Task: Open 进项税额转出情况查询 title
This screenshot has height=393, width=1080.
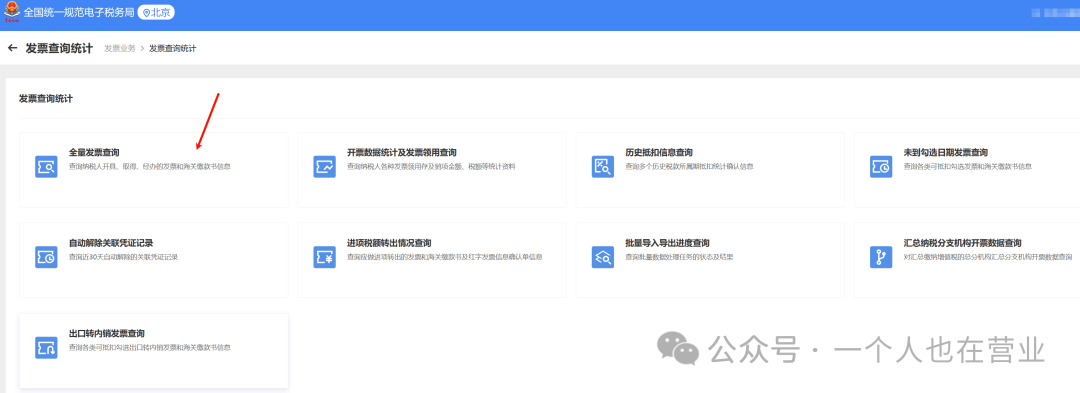Action: pyautogui.click(x=389, y=243)
